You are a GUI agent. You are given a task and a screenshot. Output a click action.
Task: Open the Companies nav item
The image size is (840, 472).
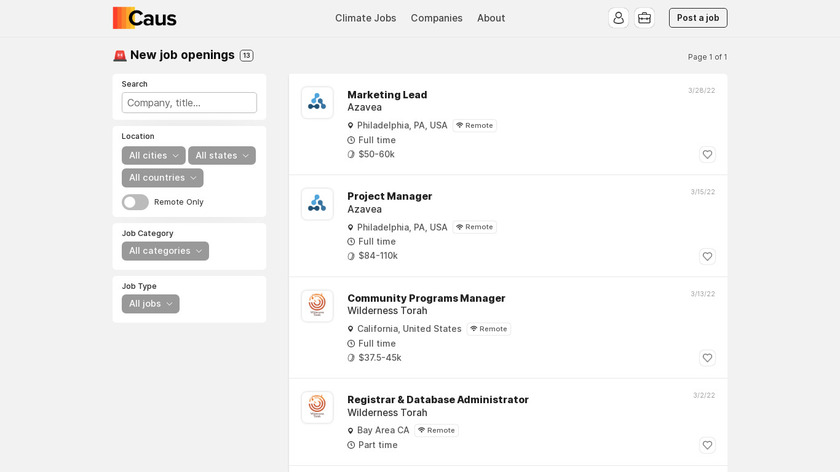(x=436, y=18)
